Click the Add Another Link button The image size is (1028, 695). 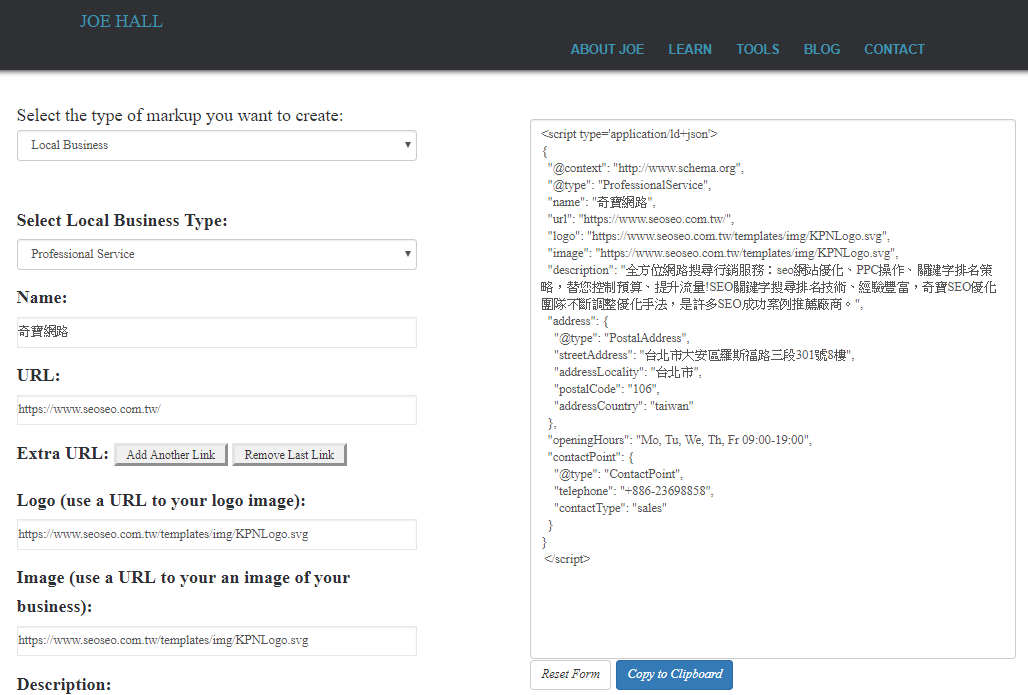[171, 454]
